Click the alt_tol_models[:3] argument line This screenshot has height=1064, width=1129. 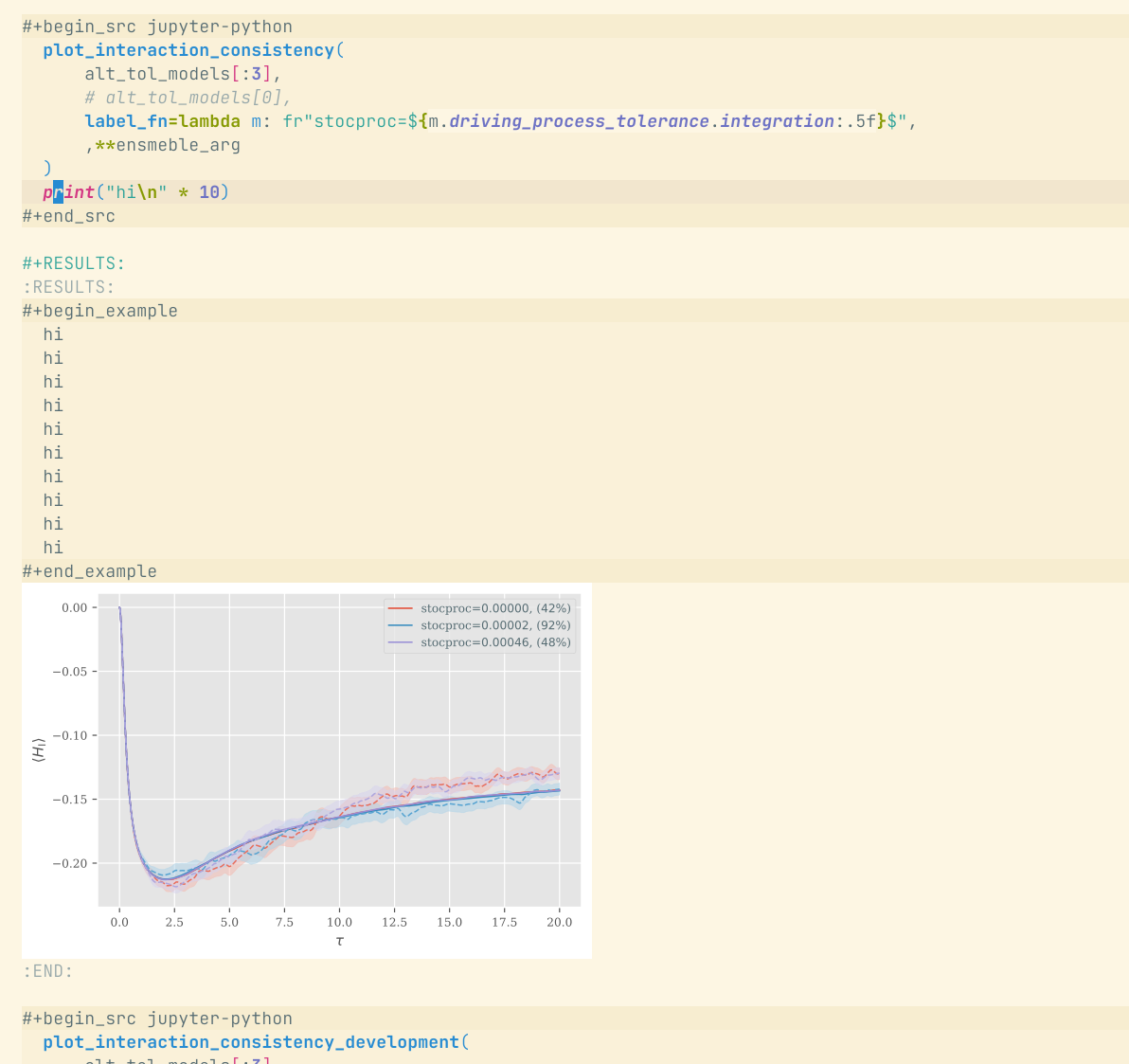[x=183, y=74]
